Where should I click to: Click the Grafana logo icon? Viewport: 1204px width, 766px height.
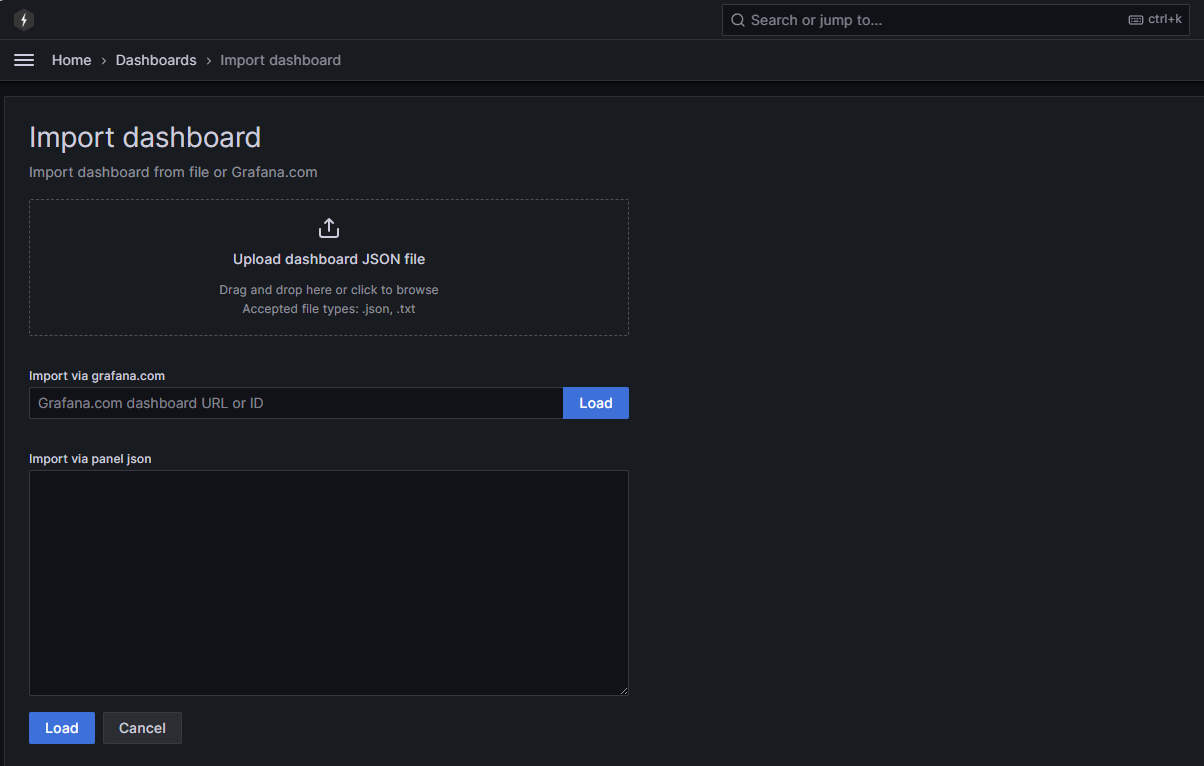point(24,20)
